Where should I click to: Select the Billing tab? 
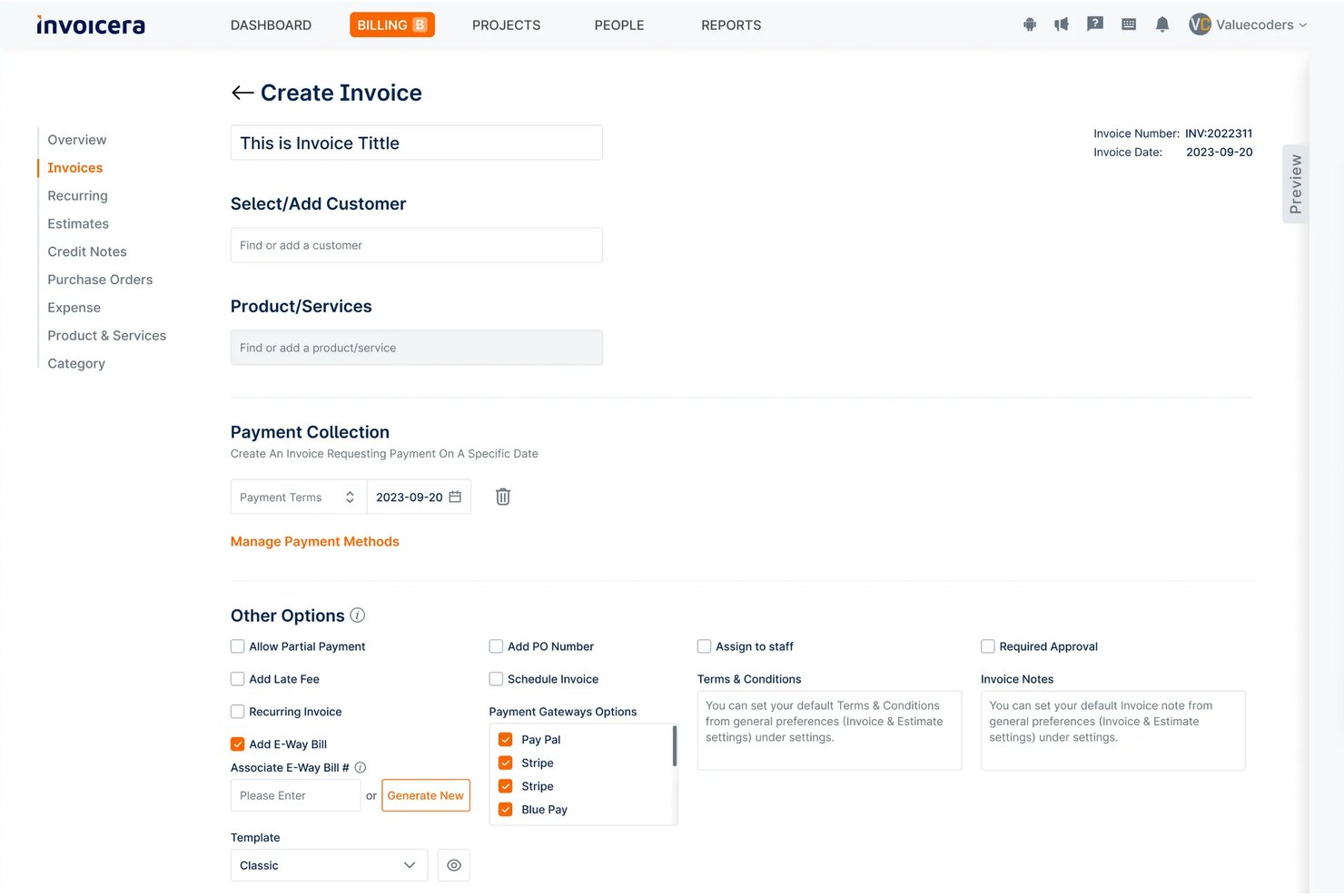[x=392, y=25]
